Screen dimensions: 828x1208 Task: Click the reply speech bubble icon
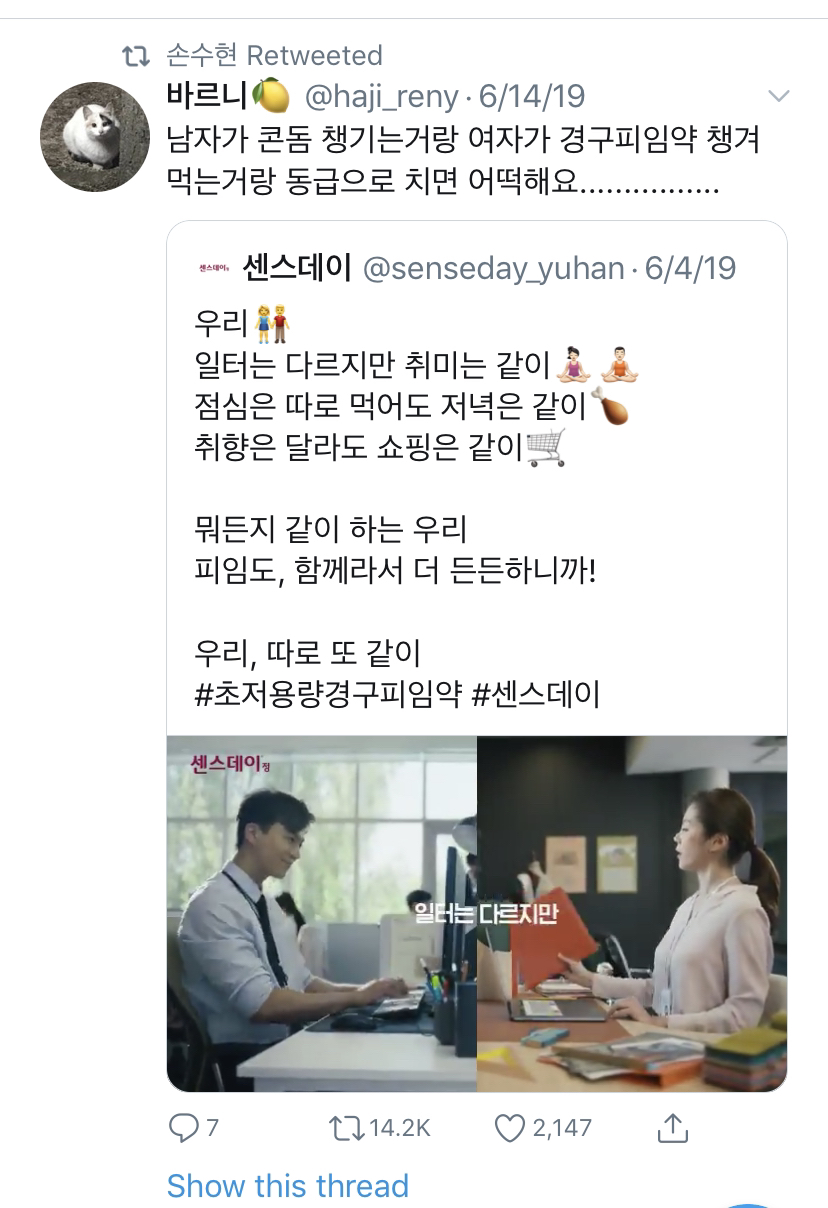point(183,1128)
